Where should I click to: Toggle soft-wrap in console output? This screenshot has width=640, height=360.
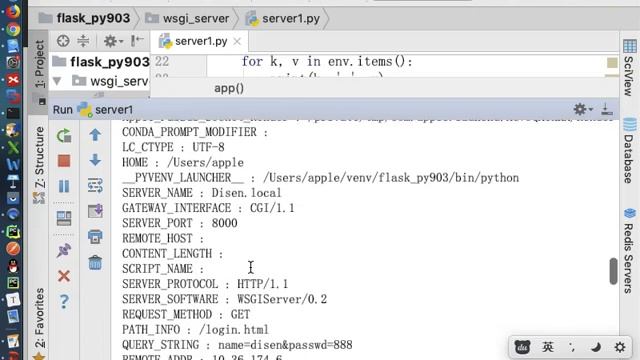click(x=95, y=185)
